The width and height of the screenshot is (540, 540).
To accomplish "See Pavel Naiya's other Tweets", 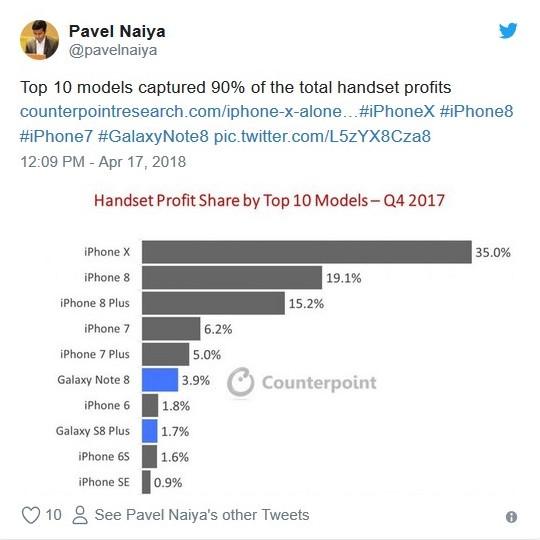I will (x=202, y=515).
